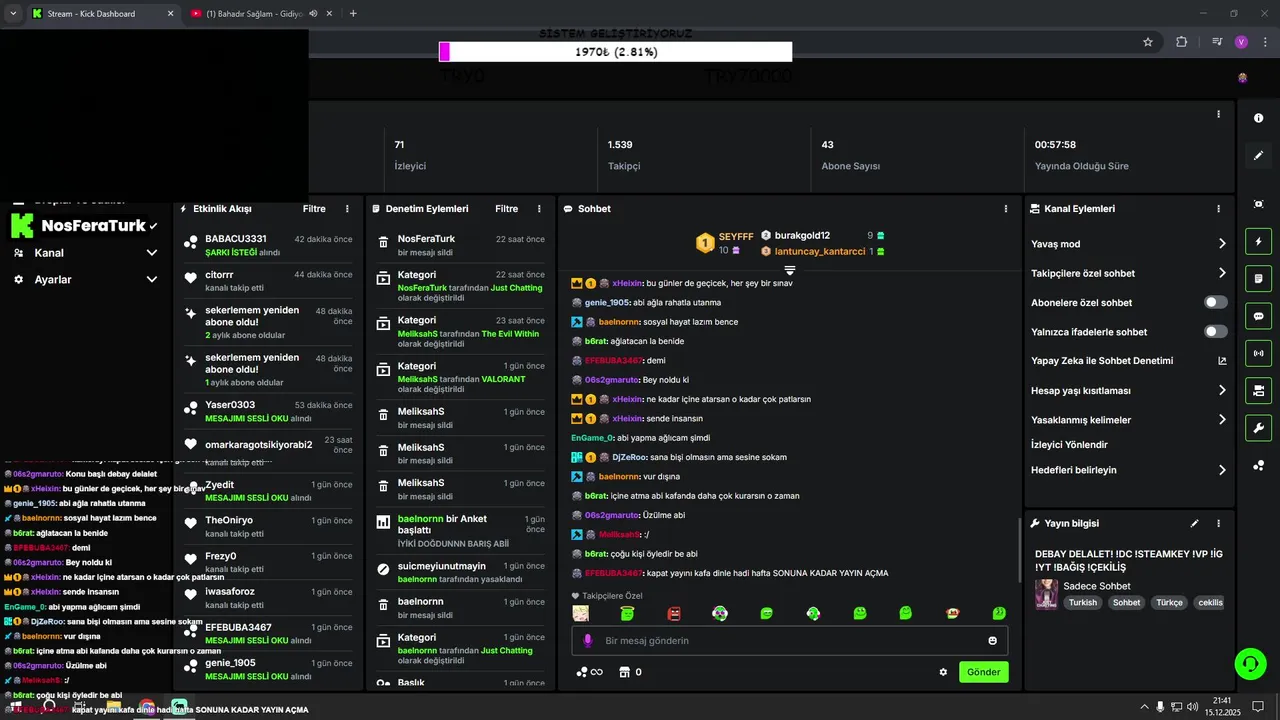
Task: Toggle the broadcast signal icon in right sidebar
Action: (x=1258, y=353)
